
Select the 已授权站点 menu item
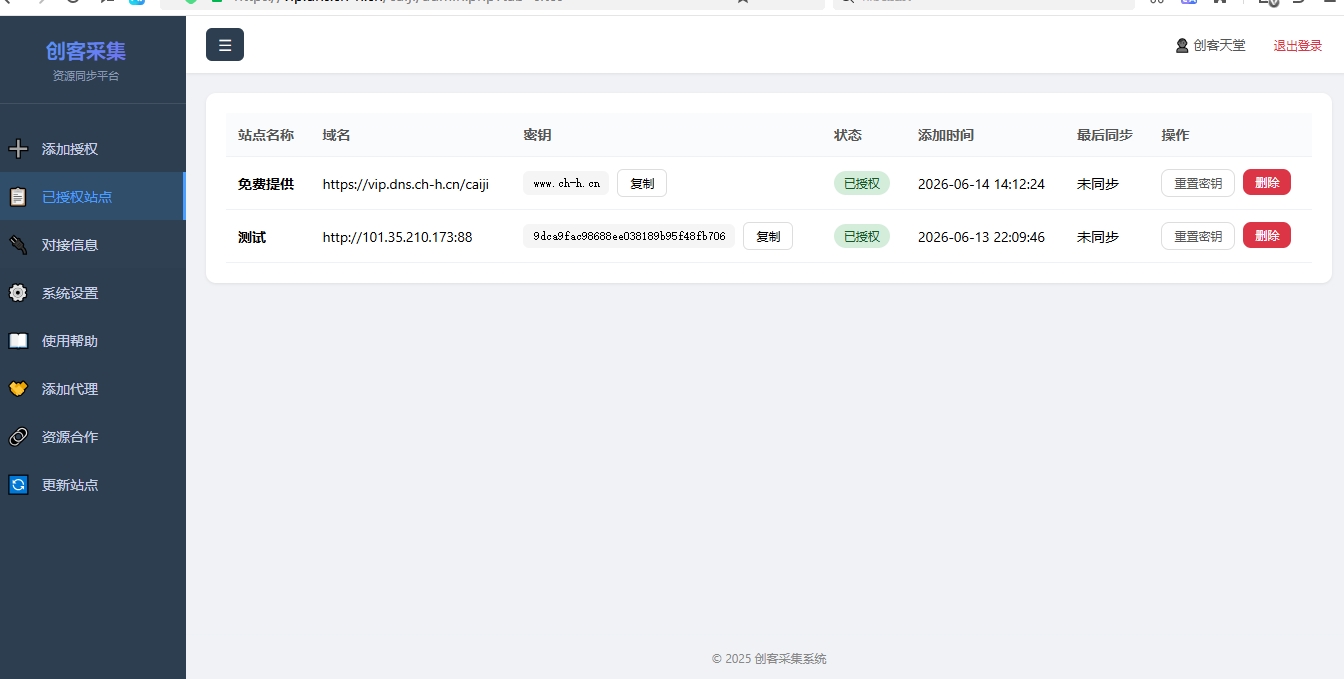click(93, 197)
